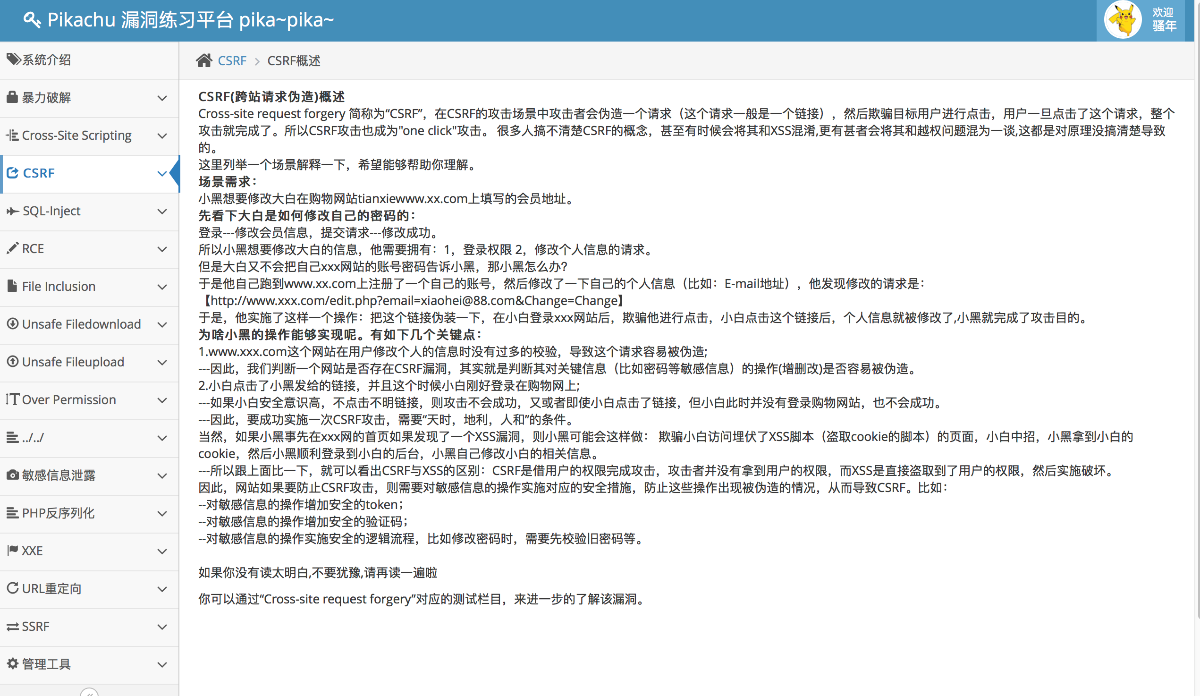Click the Unsafe Filedownload sidebar link
Image resolution: width=1200 pixels, height=696 pixels.
pyautogui.click(x=80, y=324)
